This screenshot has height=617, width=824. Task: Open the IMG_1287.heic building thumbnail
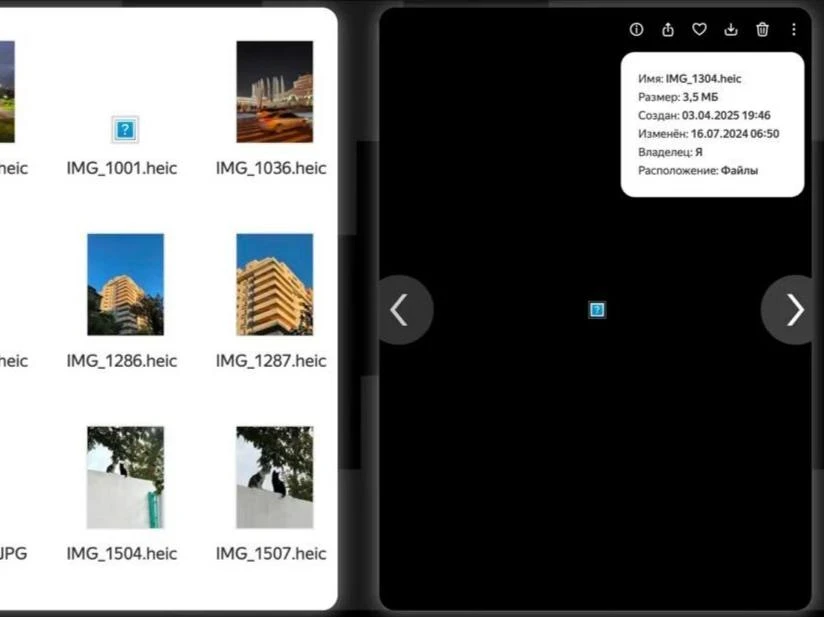[x=274, y=284]
